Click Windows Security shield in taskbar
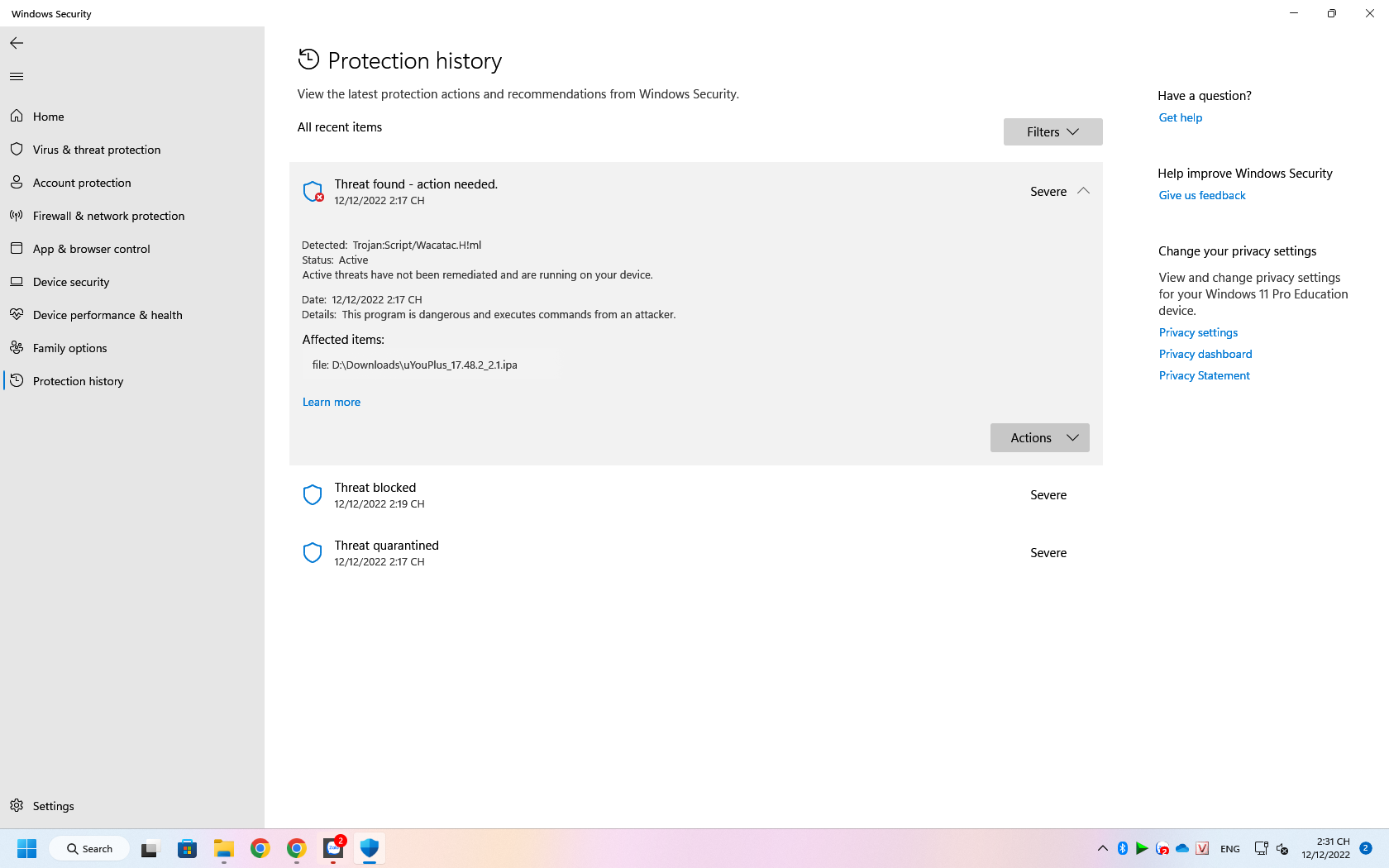Image resolution: width=1389 pixels, height=868 pixels. (370, 848)
